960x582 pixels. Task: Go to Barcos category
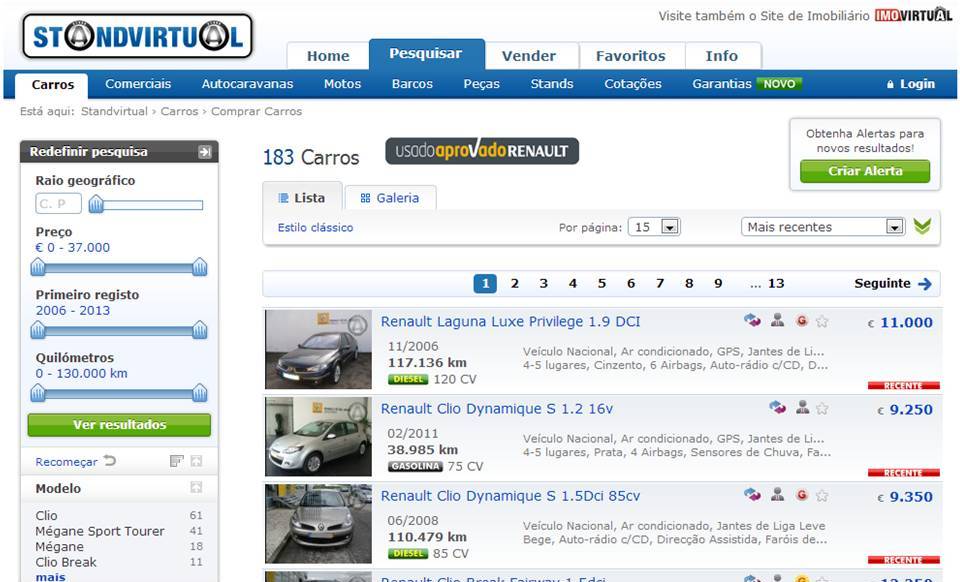tap(412, 84)
